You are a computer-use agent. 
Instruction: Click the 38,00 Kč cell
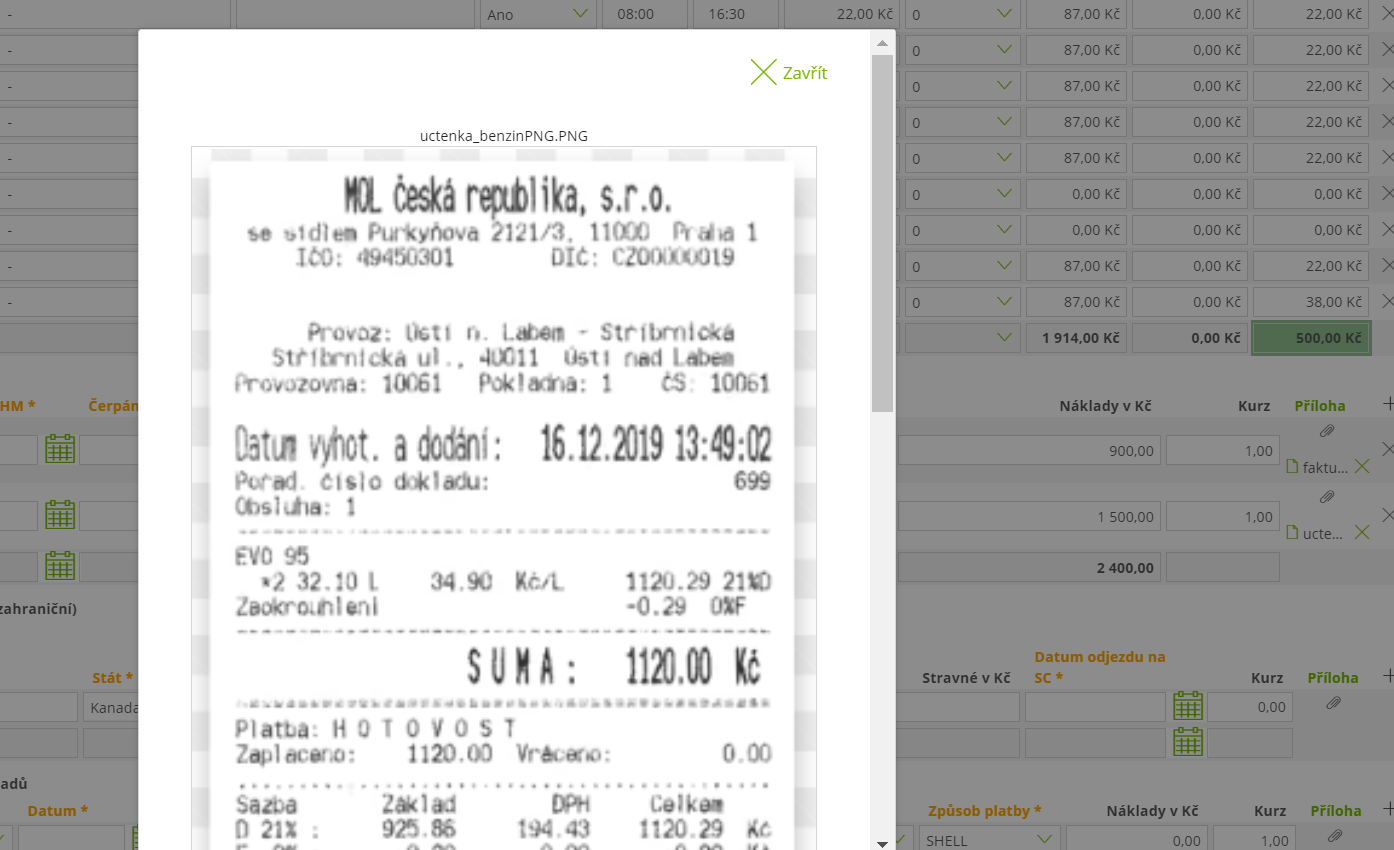coord(1311,302)
